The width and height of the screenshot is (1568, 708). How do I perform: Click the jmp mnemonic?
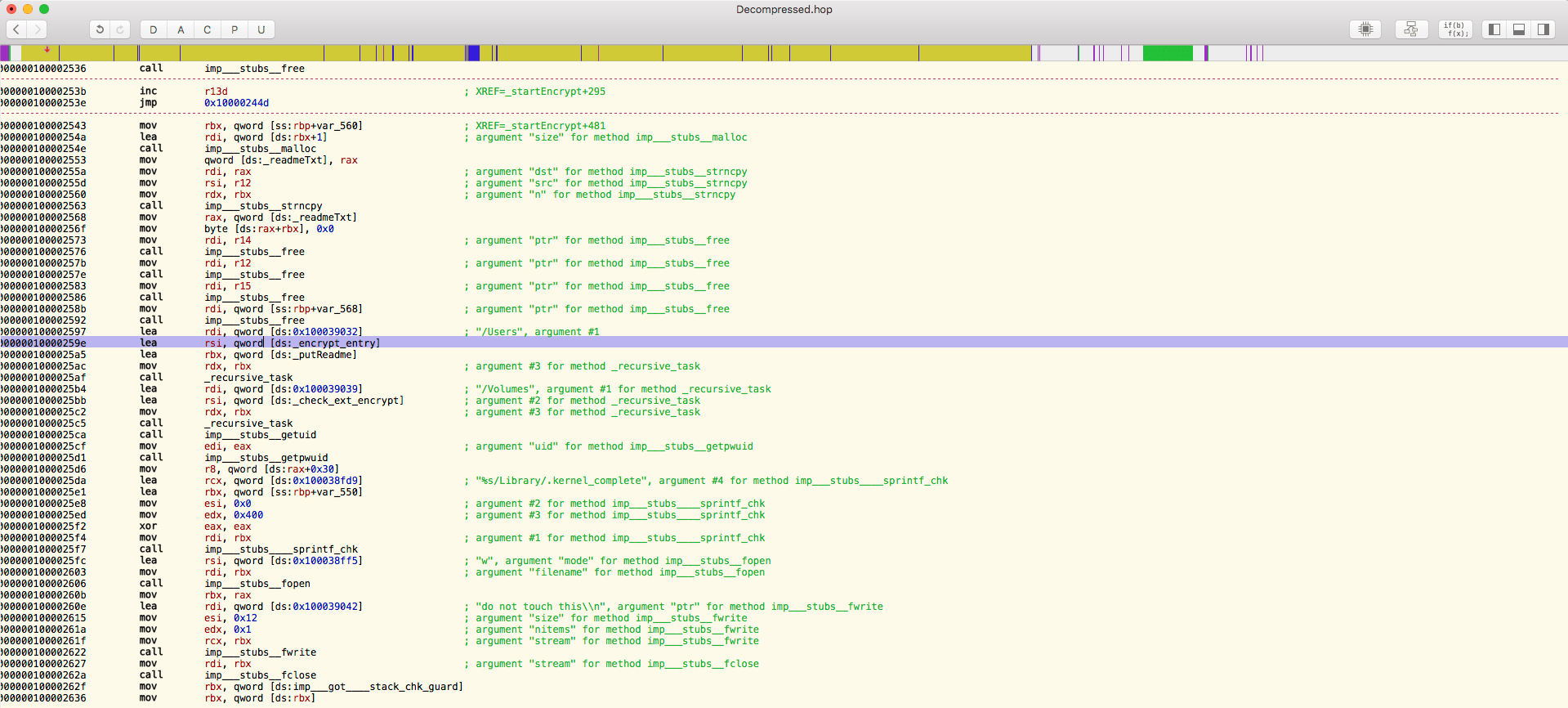(148, 103)
